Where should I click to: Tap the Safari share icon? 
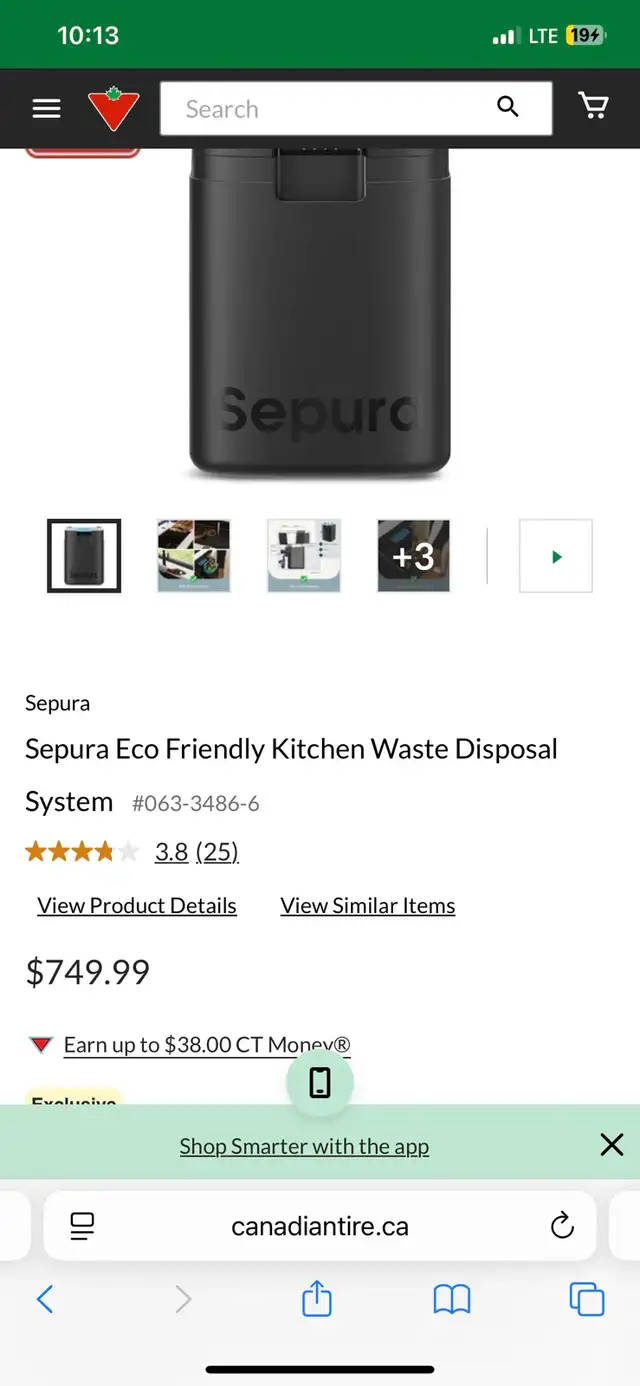coord(316,1299)
